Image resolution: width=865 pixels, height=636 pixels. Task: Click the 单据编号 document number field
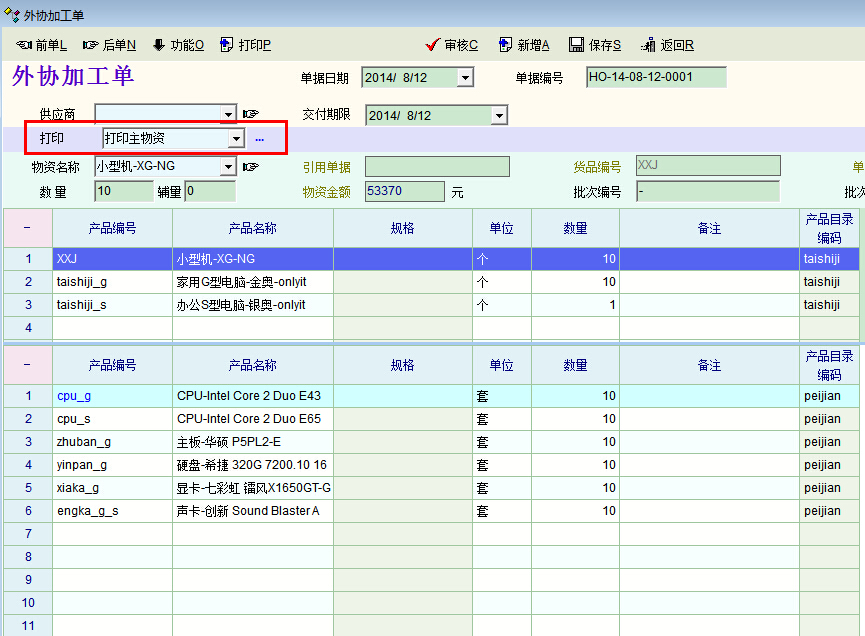pyautogui.click(x=656, y=78)
